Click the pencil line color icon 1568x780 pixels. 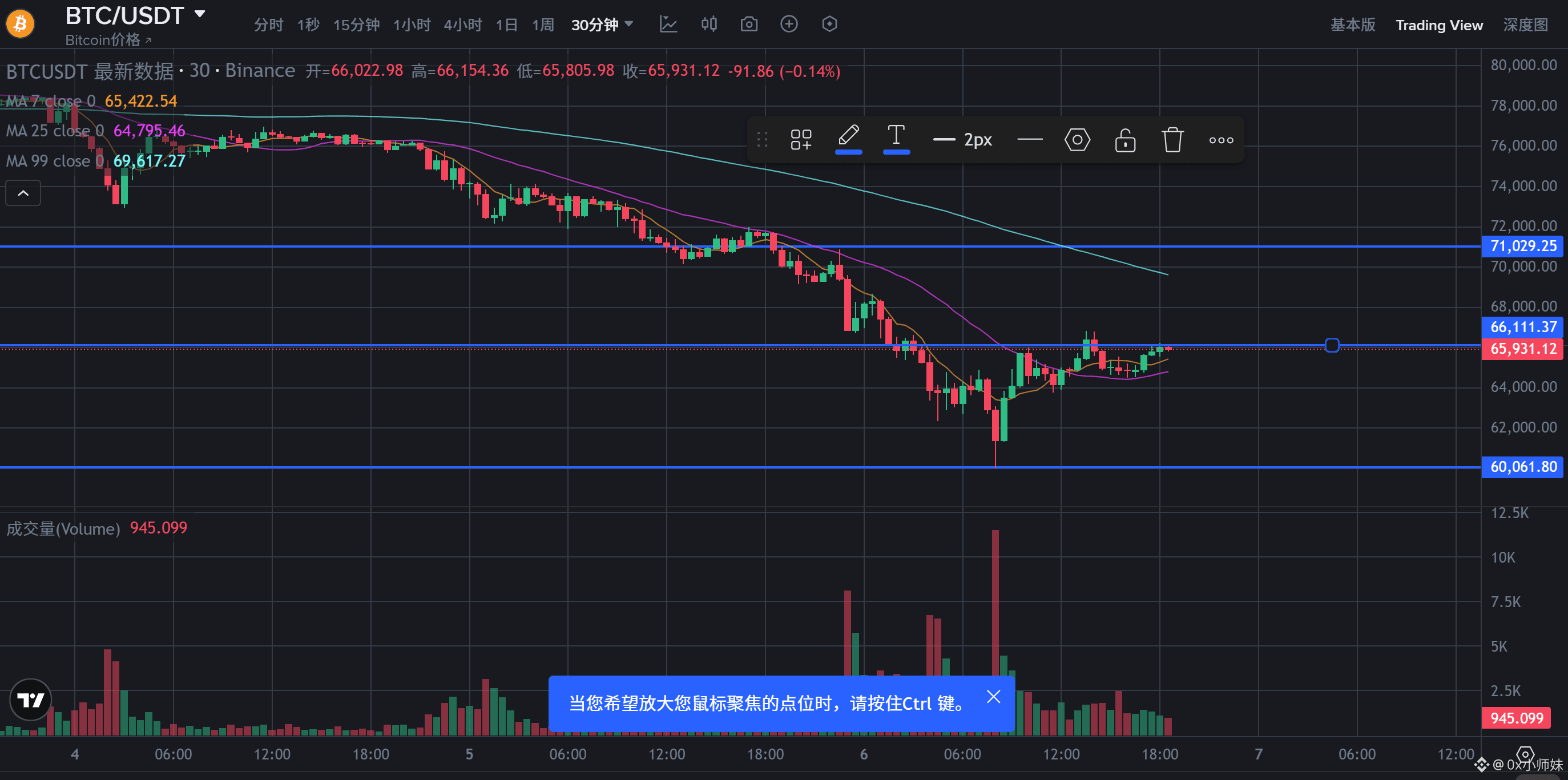(849, 136)
